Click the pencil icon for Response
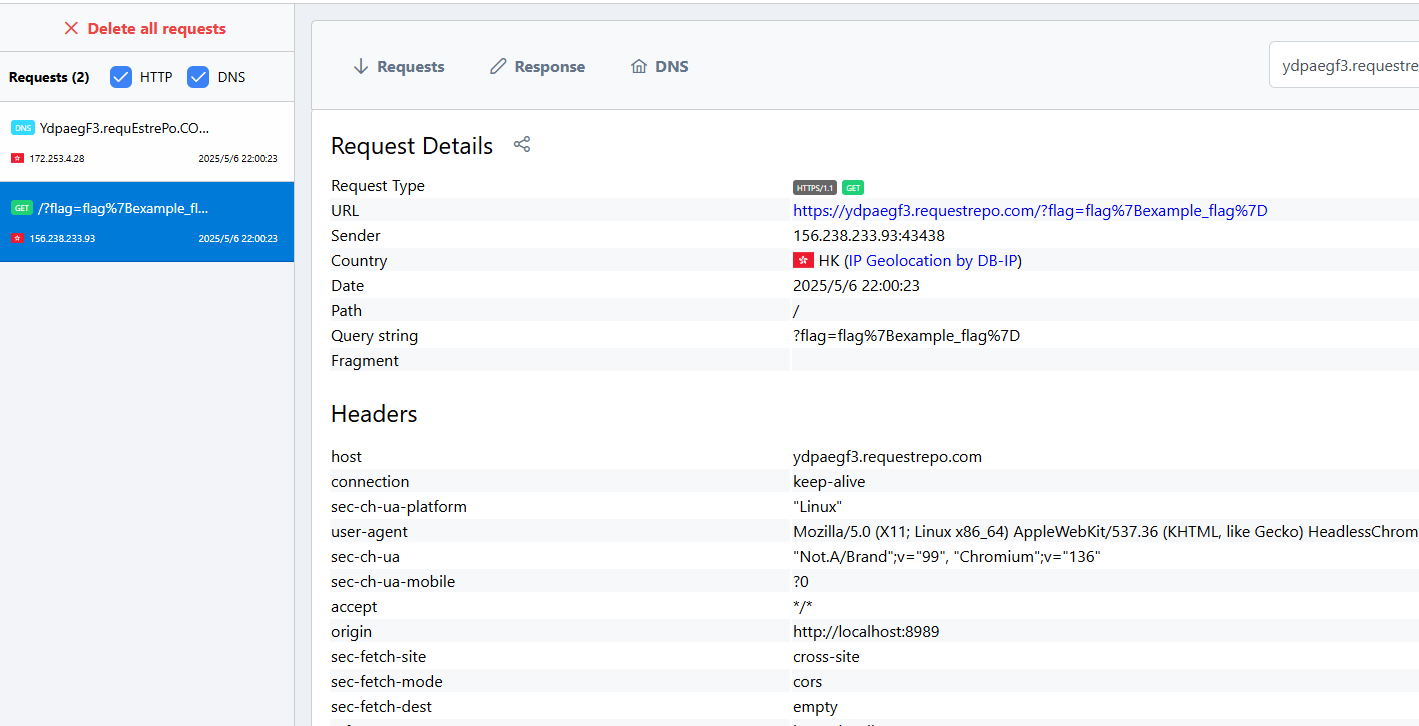The height and width of the screenshot is (726, 1419). click(x=498, y=67)
